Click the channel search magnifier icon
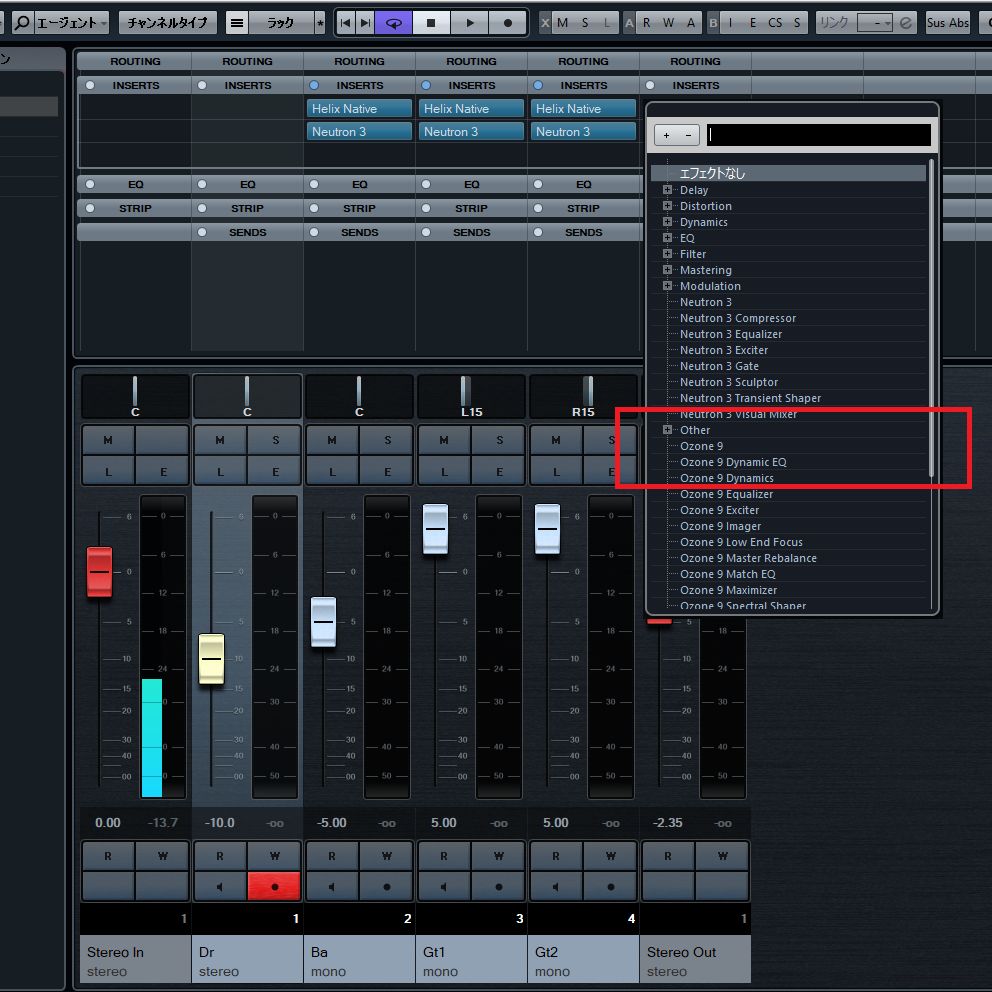The height and width of the screenshot is (992, 992). click(x=22, y=23)
